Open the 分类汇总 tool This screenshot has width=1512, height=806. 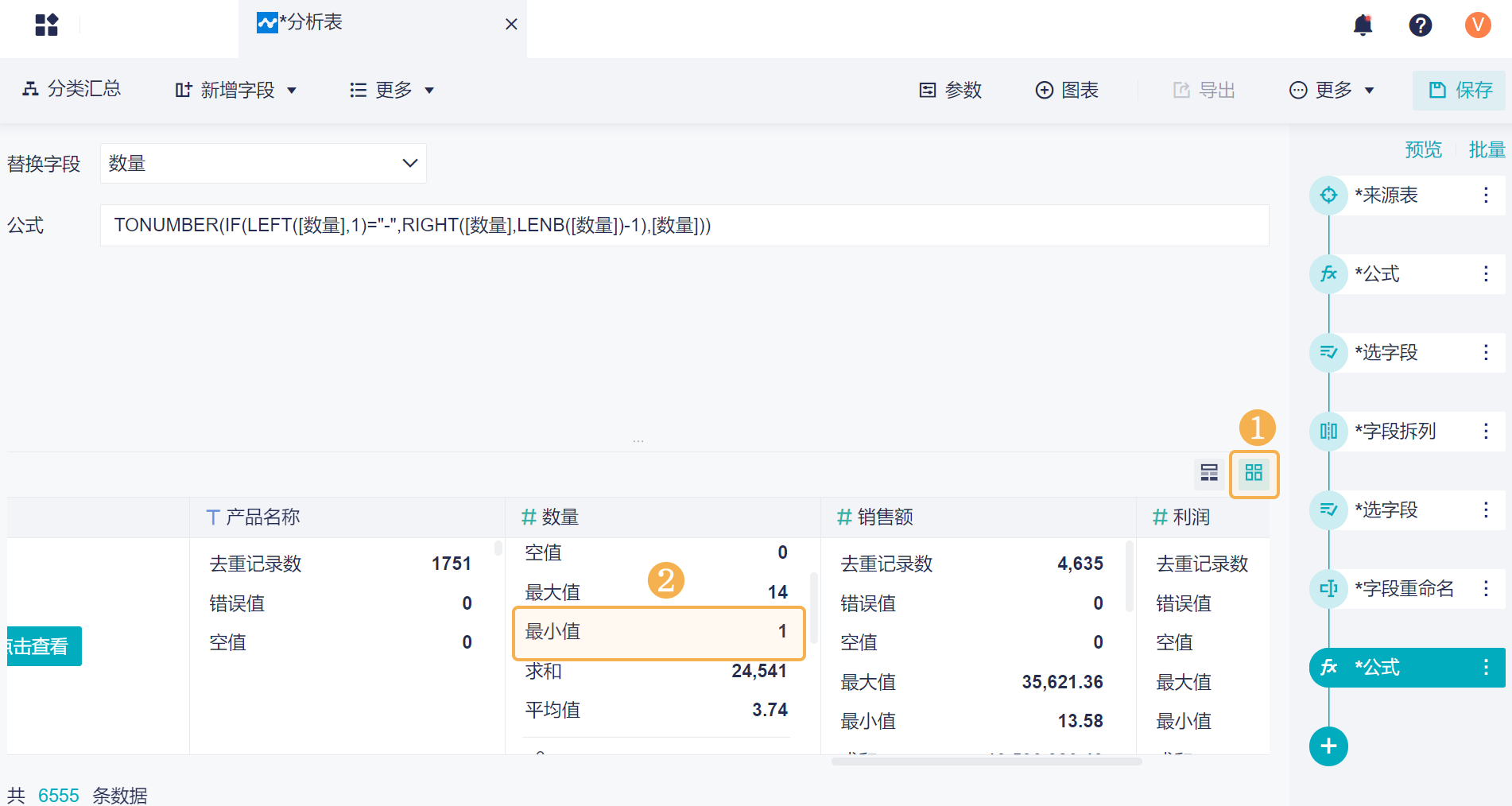pos(72,89)
